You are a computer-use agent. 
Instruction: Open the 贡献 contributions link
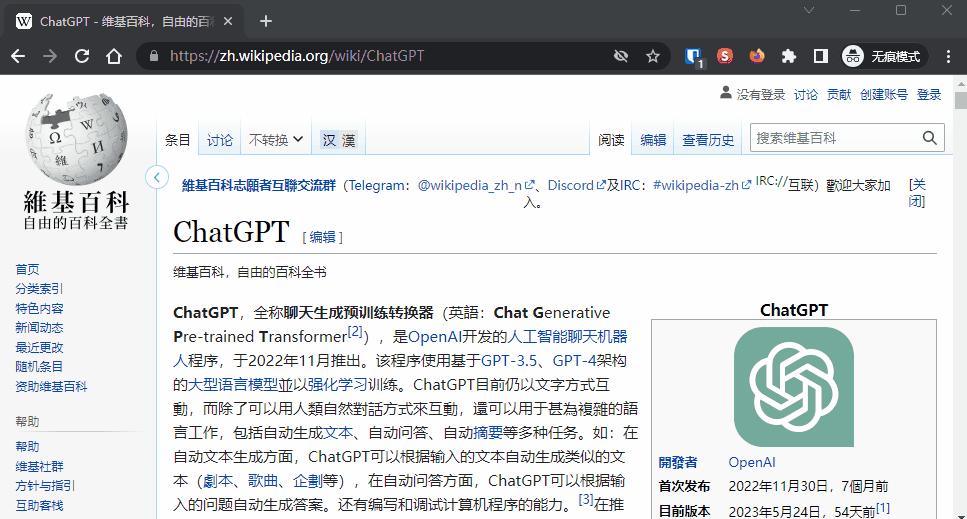839,94
